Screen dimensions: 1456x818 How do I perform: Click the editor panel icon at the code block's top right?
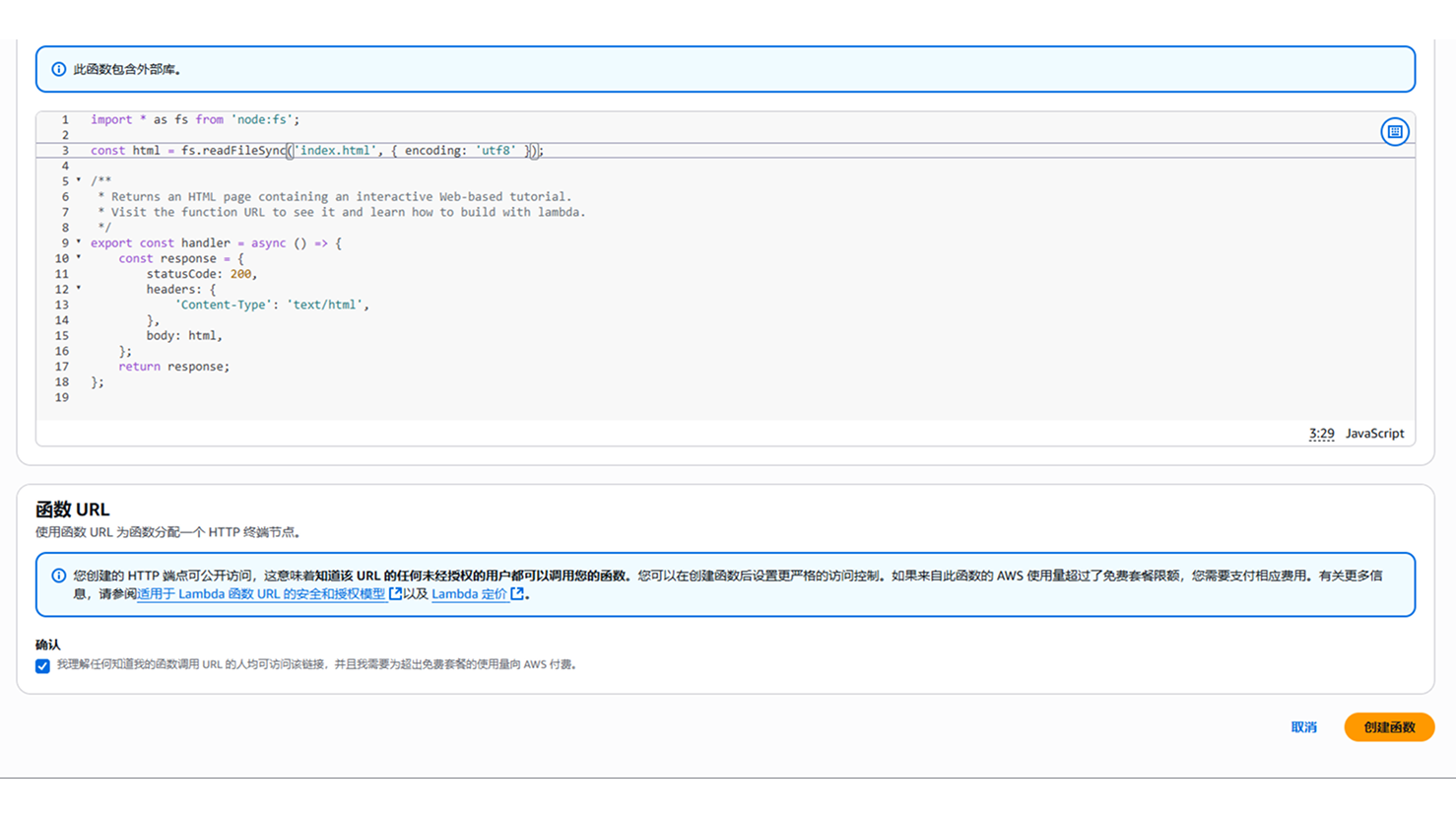pyautogui.click(x=1394, y=132)
